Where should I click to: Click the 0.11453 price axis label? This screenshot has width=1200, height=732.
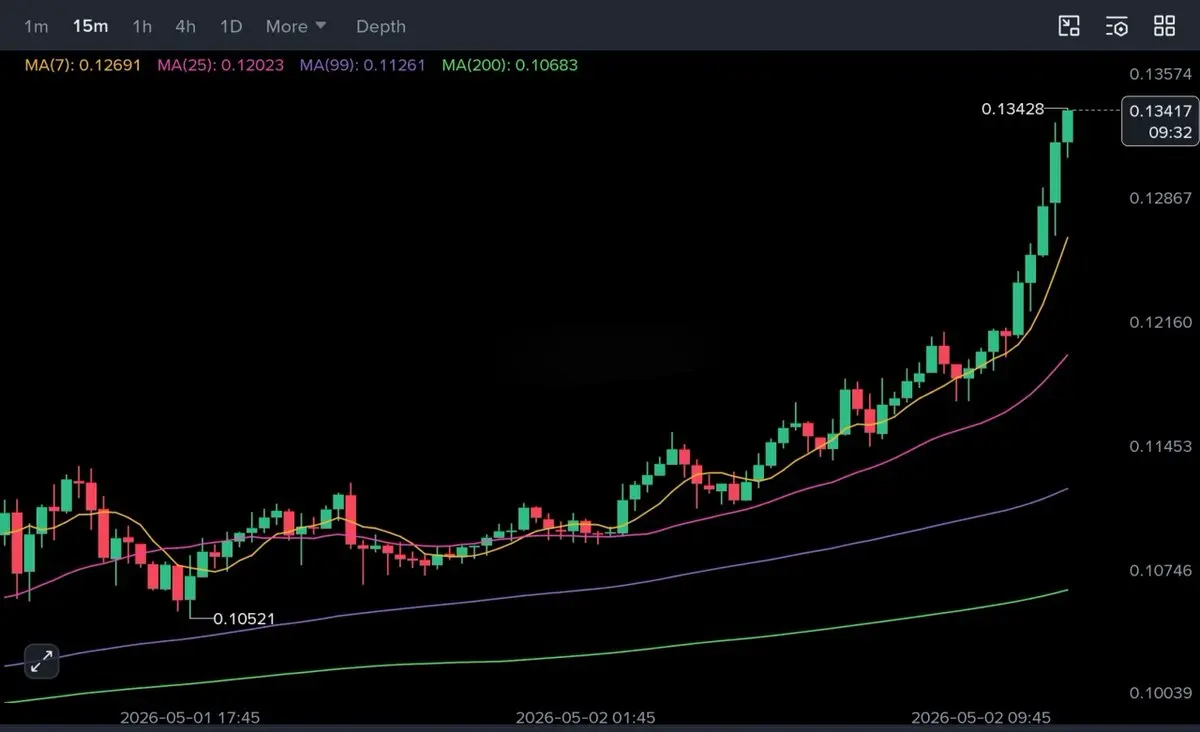(x=1161, y=446)
